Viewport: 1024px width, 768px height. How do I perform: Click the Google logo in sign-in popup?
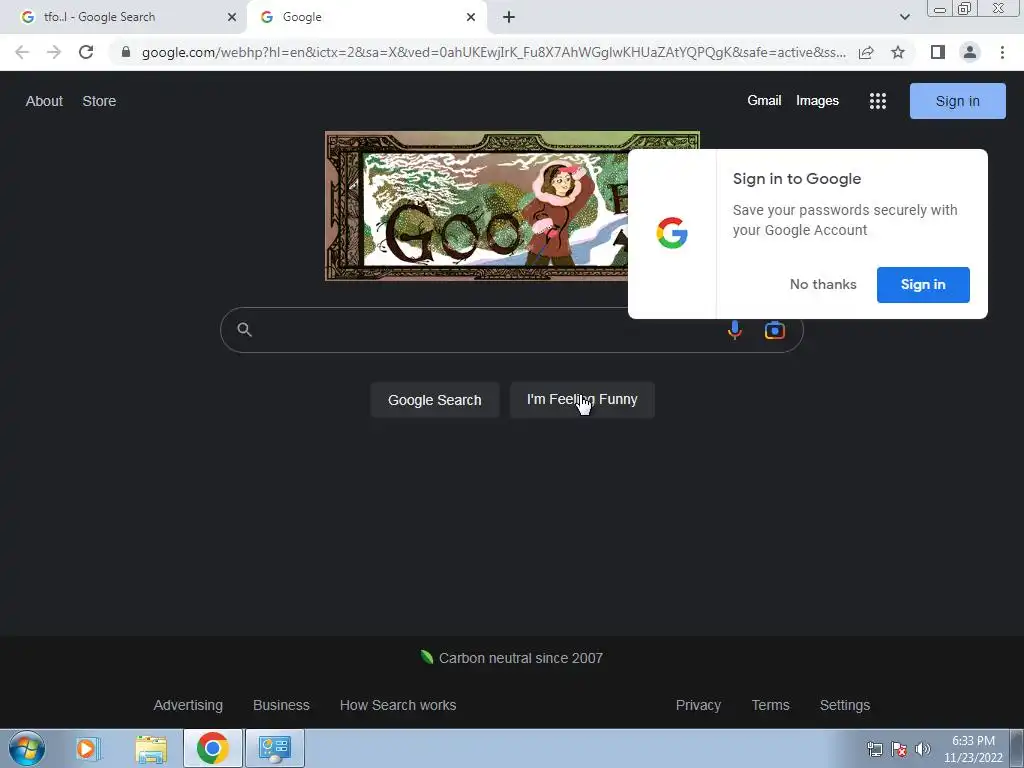(x=671, y=233)
